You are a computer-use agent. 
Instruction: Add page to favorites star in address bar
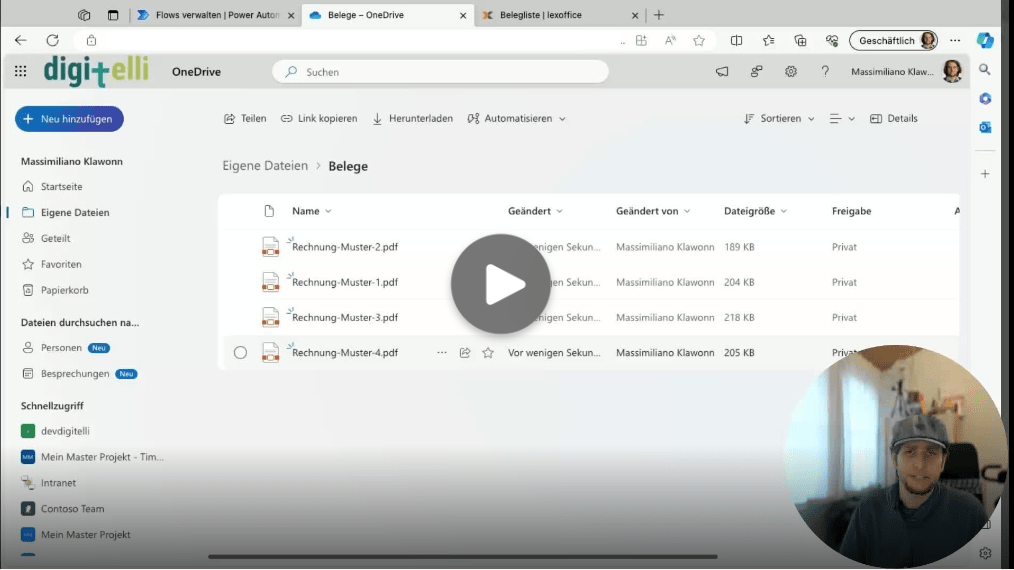699,40
